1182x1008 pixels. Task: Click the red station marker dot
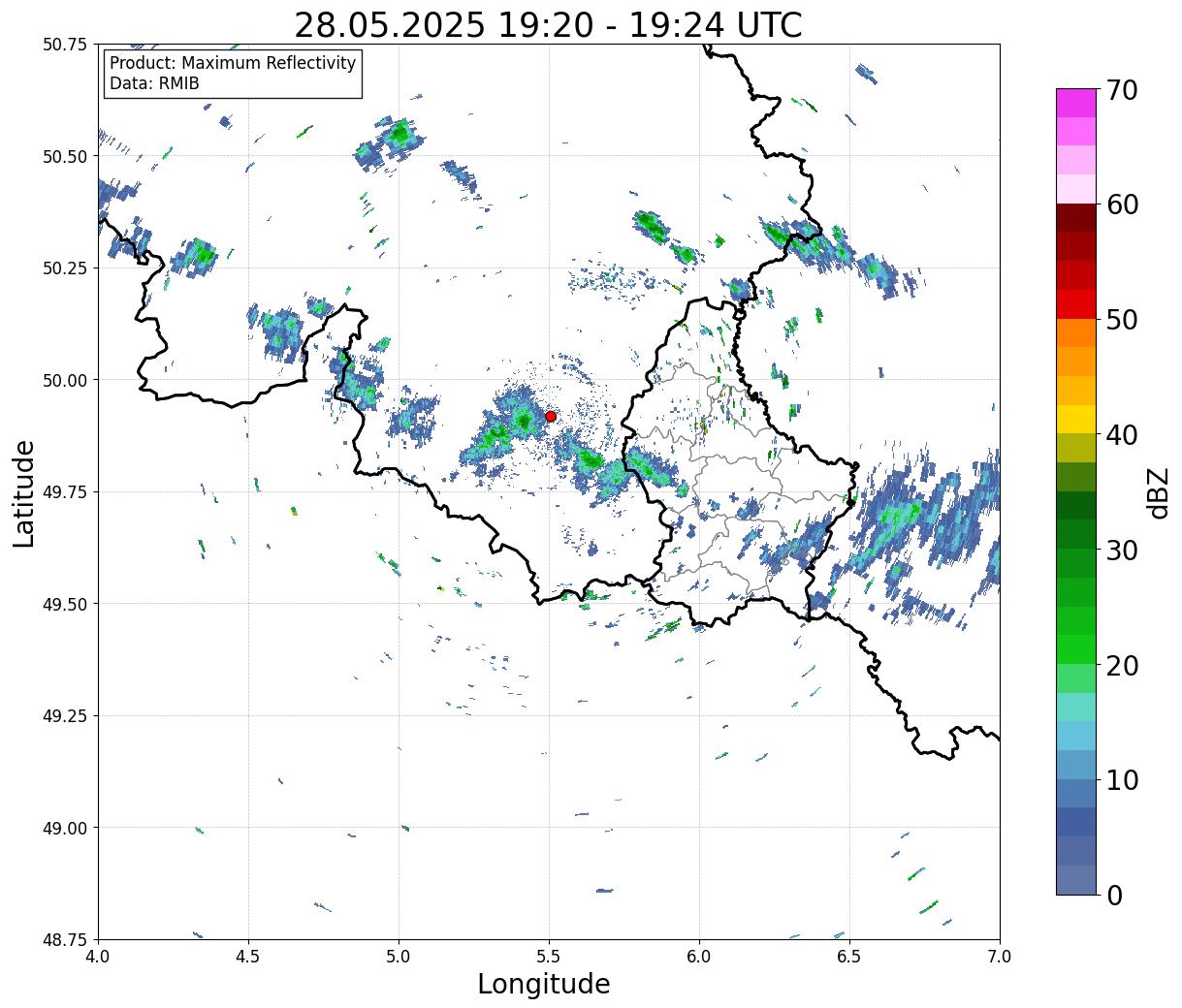point(551,416)
